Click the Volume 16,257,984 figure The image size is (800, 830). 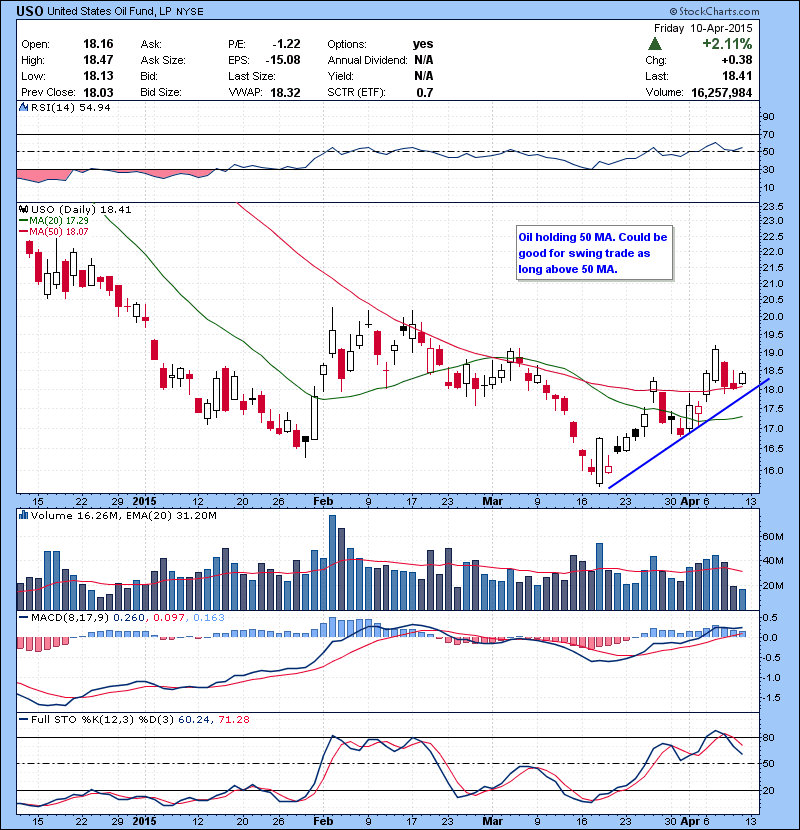[x=722, y=93]
